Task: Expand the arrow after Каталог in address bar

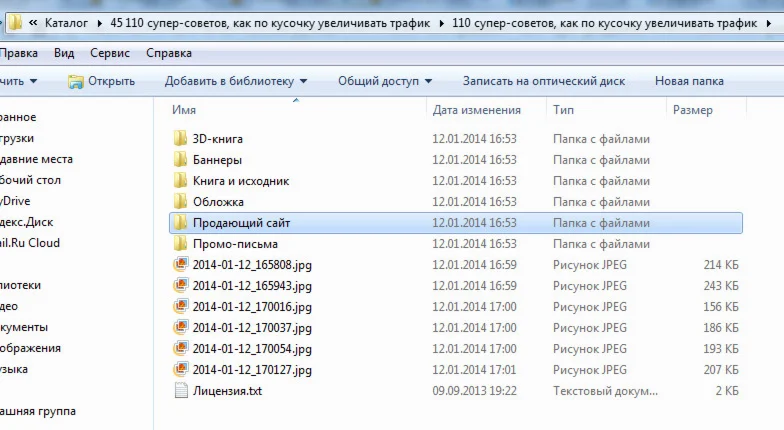Action: pyautogui.click(x=100, y=24)
